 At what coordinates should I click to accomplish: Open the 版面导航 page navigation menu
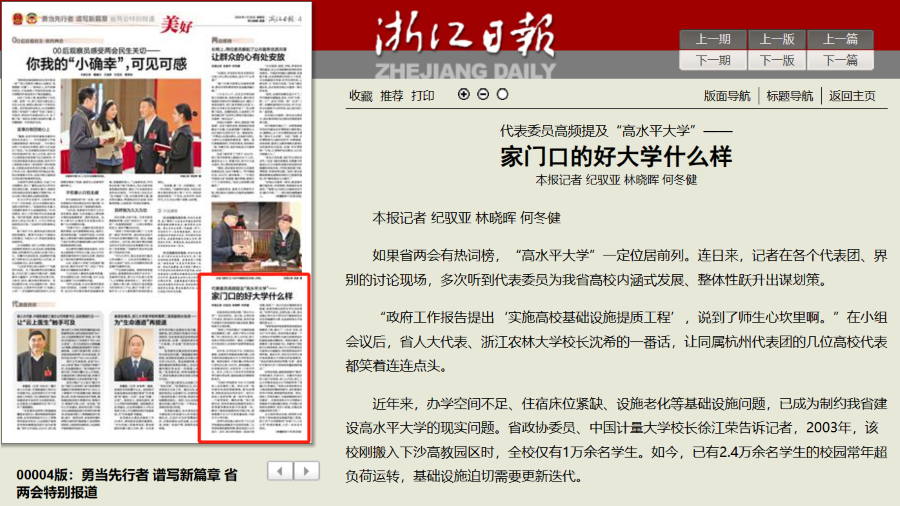[727, 96]
